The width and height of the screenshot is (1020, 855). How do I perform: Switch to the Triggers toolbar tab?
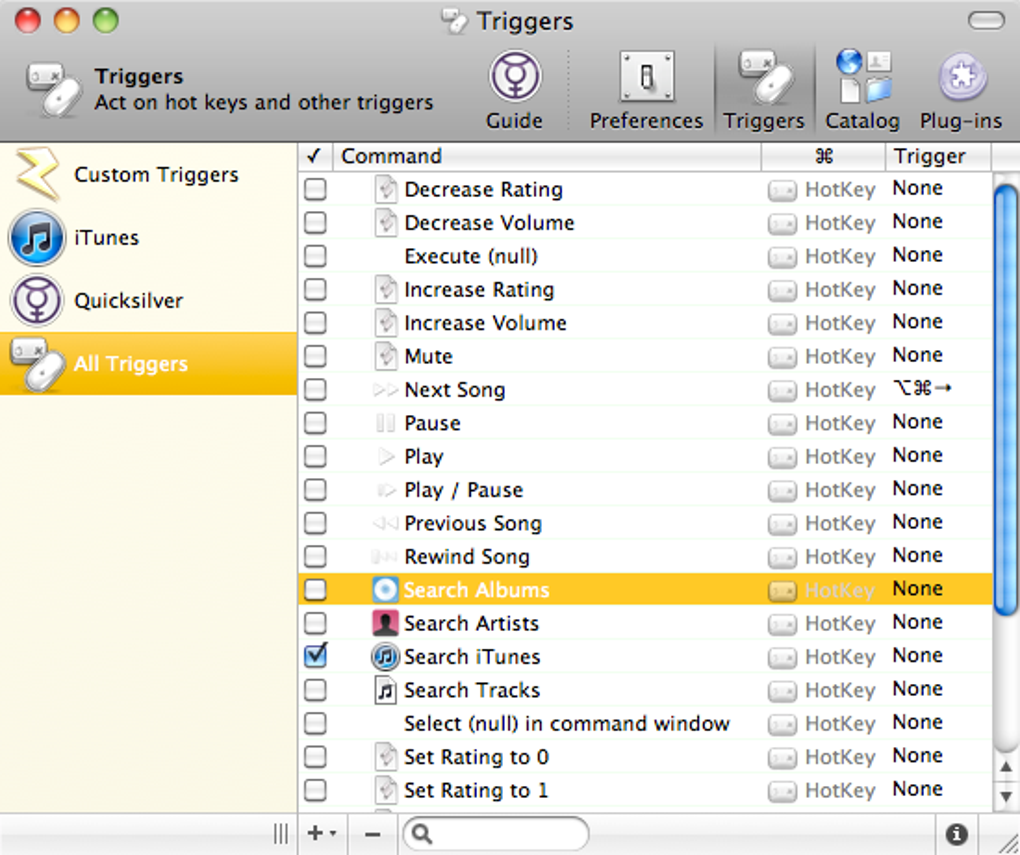tap(764, 90)
